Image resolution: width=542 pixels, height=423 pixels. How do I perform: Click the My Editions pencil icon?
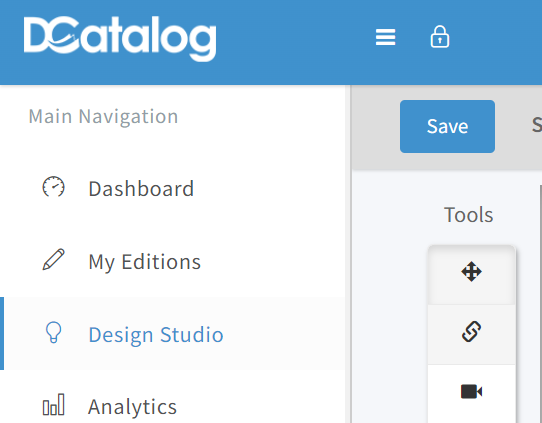53,259
